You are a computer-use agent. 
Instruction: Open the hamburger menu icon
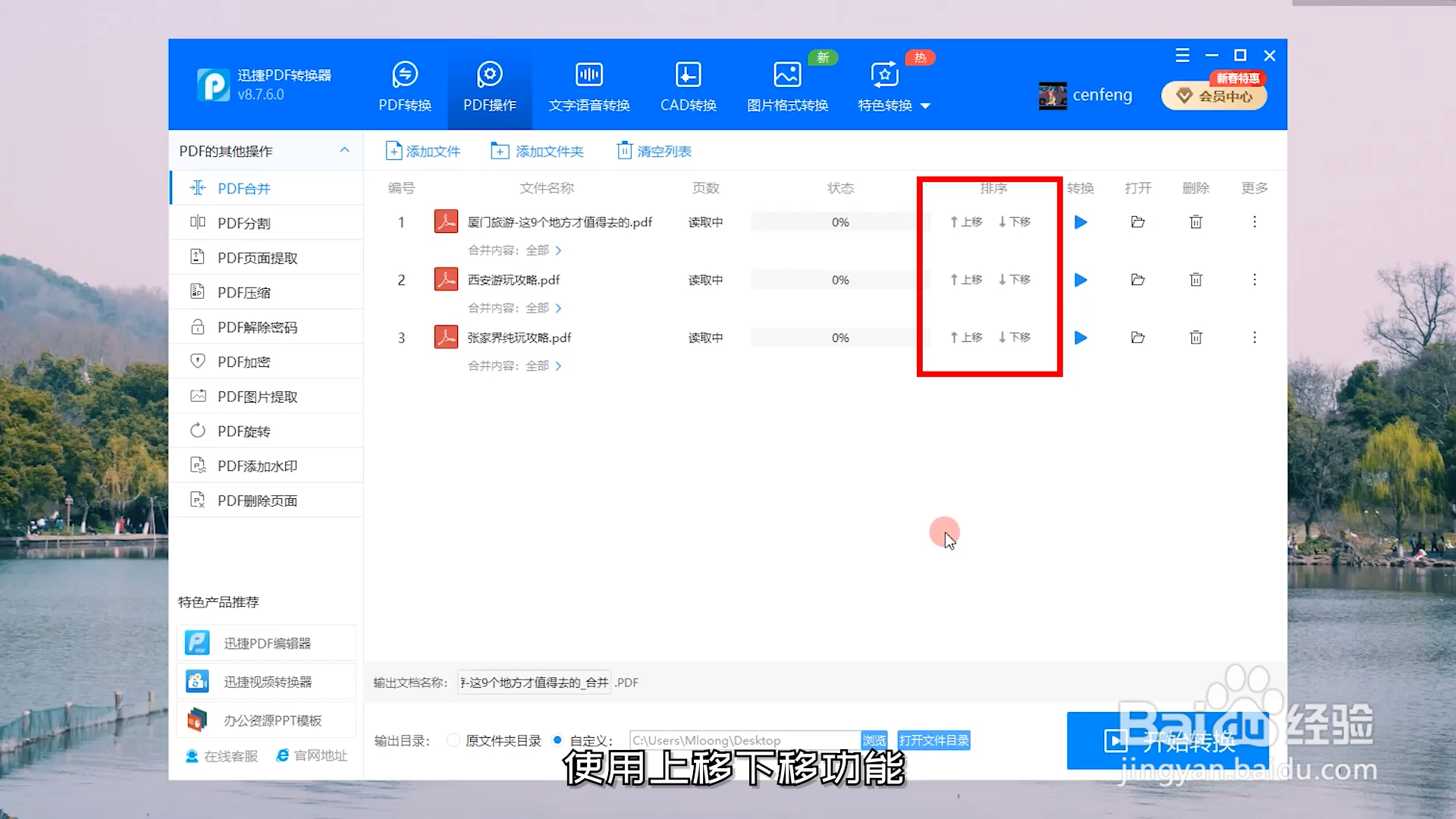click(1182, 55)
